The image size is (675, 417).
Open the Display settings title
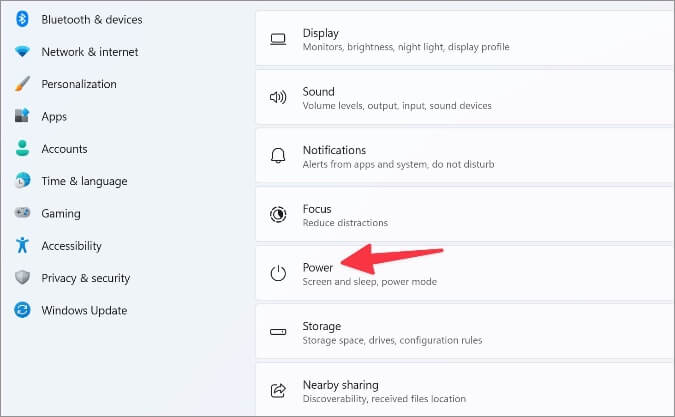(x=321, y=33)
